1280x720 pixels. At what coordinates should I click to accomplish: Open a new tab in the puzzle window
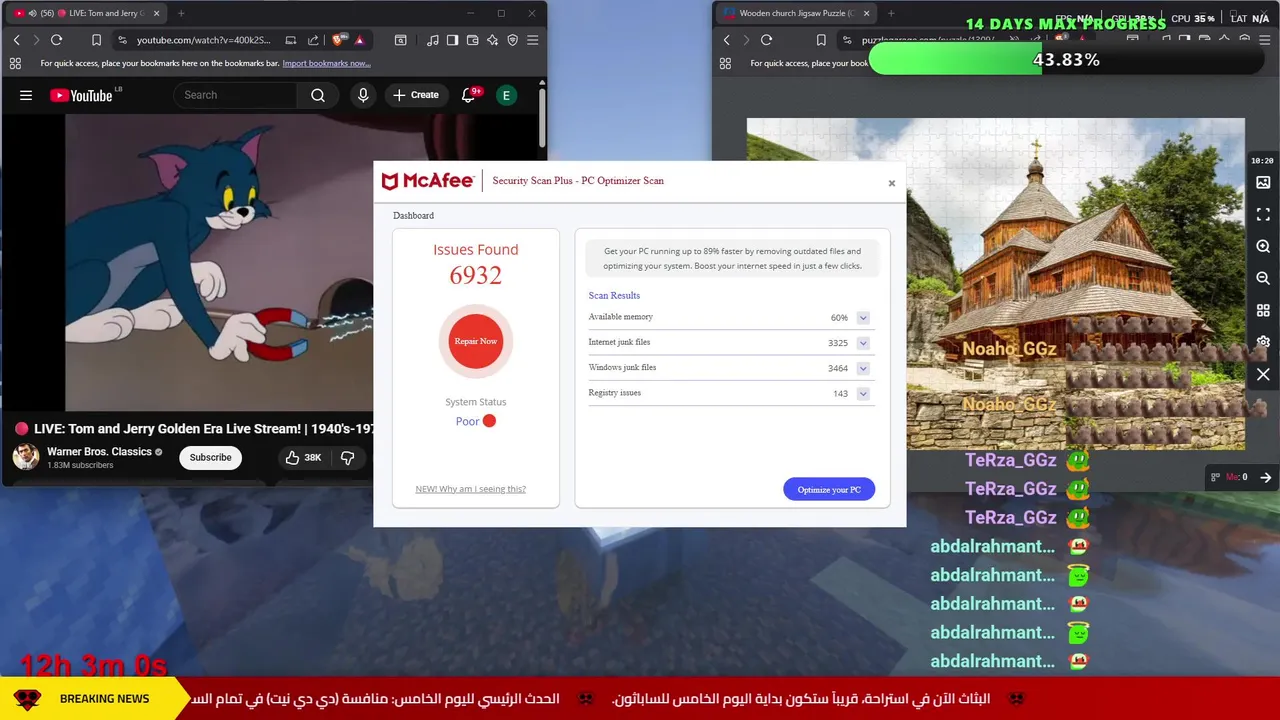(x=890, y=13)
